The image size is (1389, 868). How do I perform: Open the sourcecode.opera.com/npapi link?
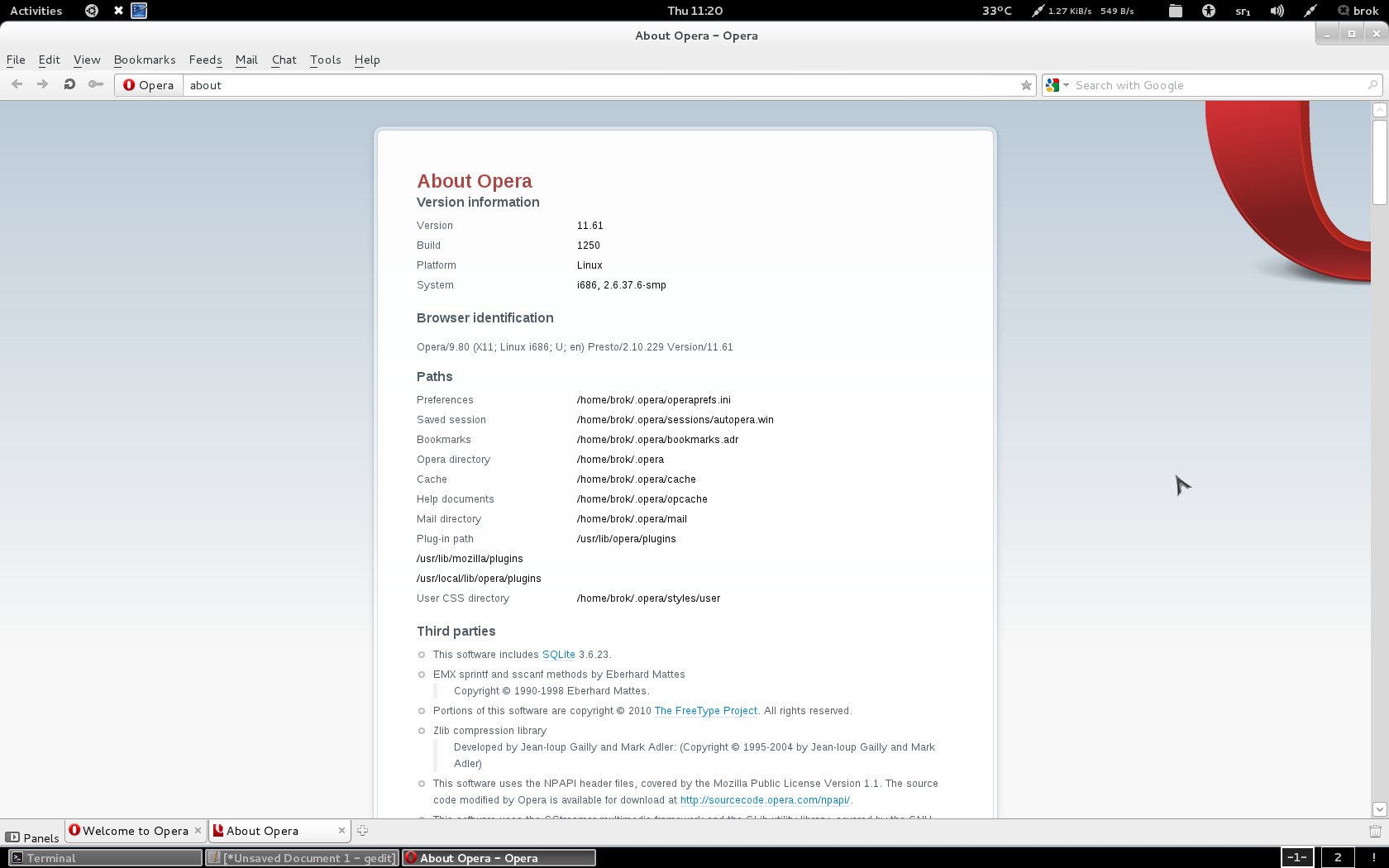[x=765, y=800]
